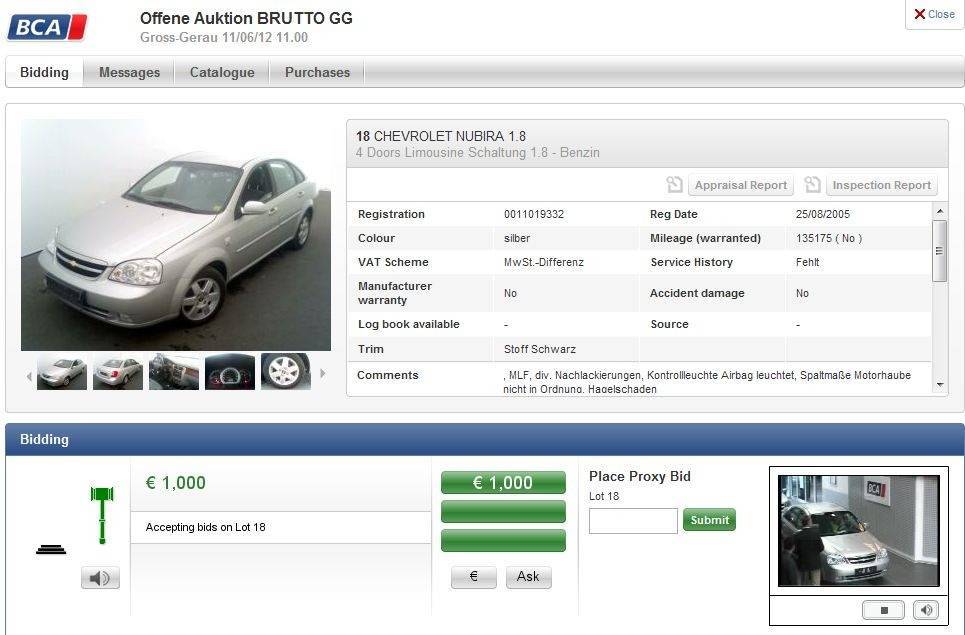Click the third green bid button
This screenshot has width=965, height=635.
point(503,540)
